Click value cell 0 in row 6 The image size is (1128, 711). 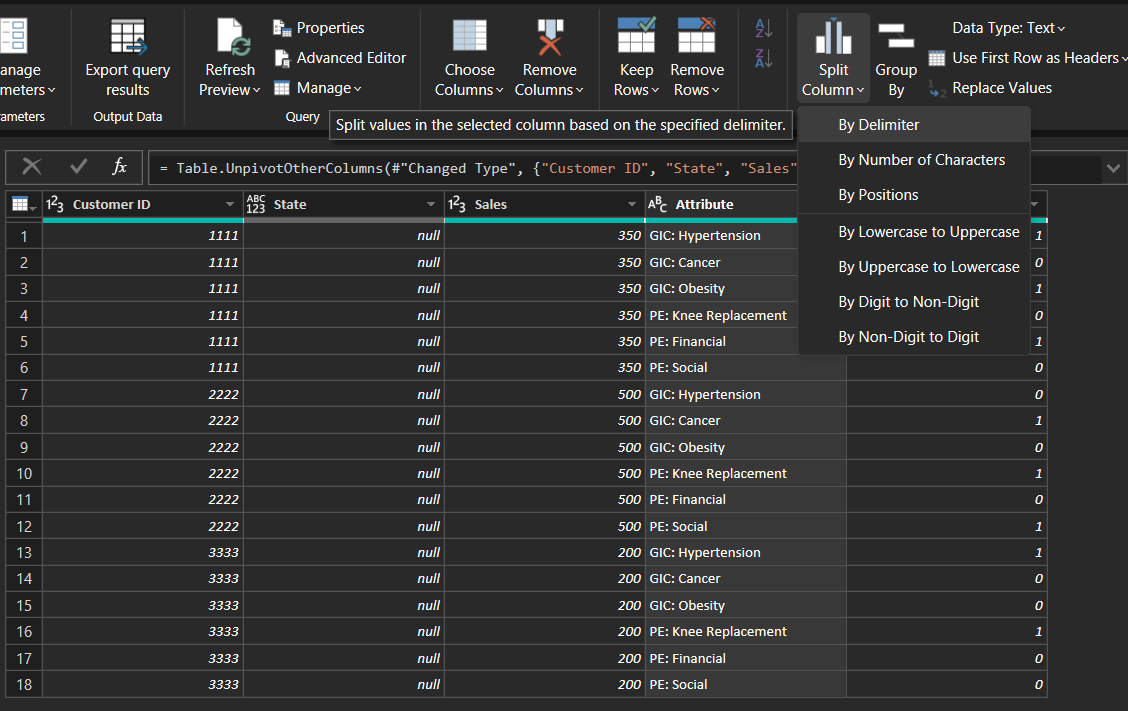(x=947, y=368)
